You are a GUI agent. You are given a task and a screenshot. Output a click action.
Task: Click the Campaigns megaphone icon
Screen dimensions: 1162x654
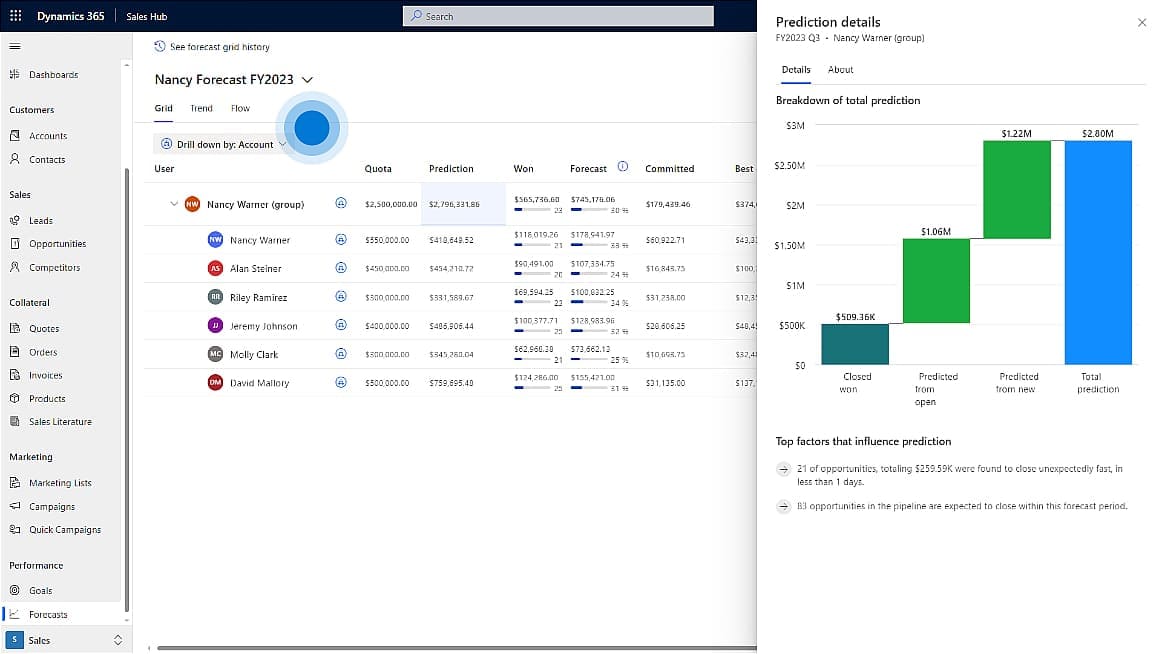tap(15, 507)
